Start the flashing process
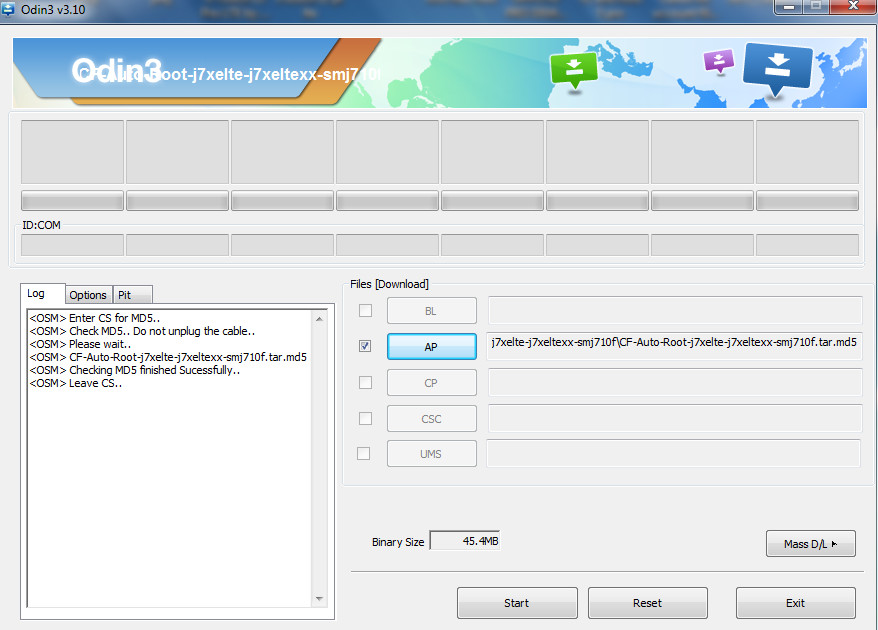Screen dimensions: 878x630 coord(517,603)
